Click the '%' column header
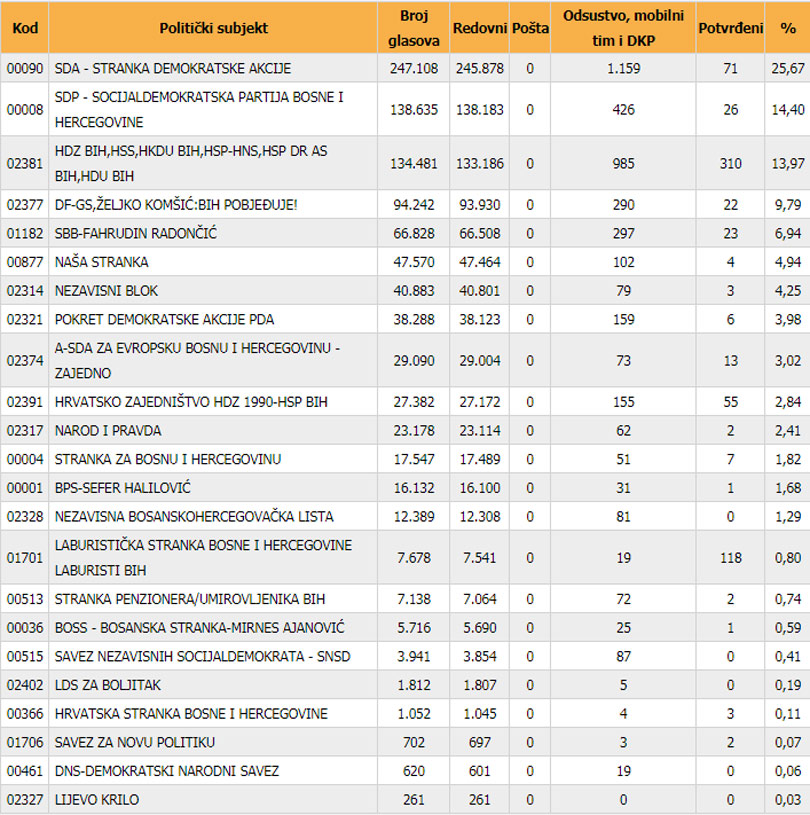The height and width of the screenshot is (815, 810). (788, 28)
